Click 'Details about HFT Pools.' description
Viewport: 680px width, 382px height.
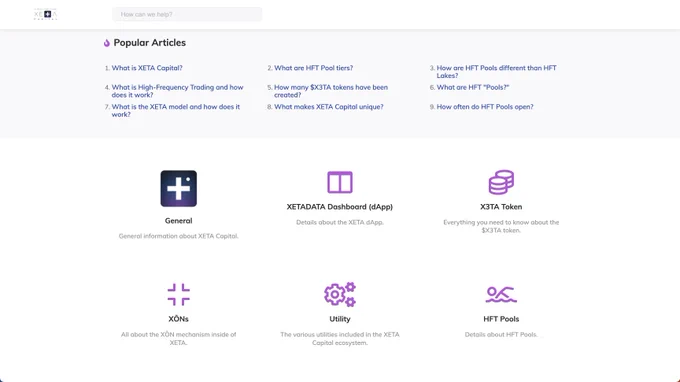501,334
